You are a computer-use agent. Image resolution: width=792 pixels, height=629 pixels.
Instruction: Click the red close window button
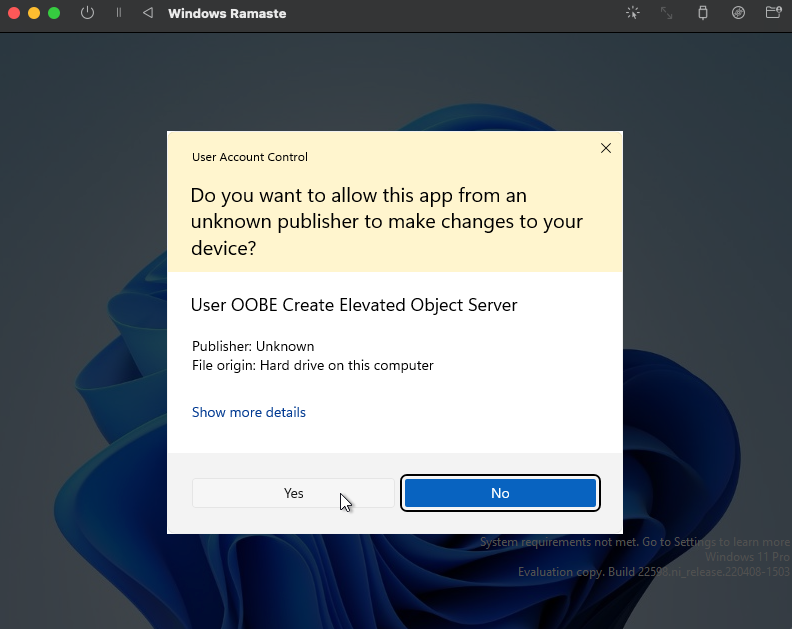[x=14, y=13]
